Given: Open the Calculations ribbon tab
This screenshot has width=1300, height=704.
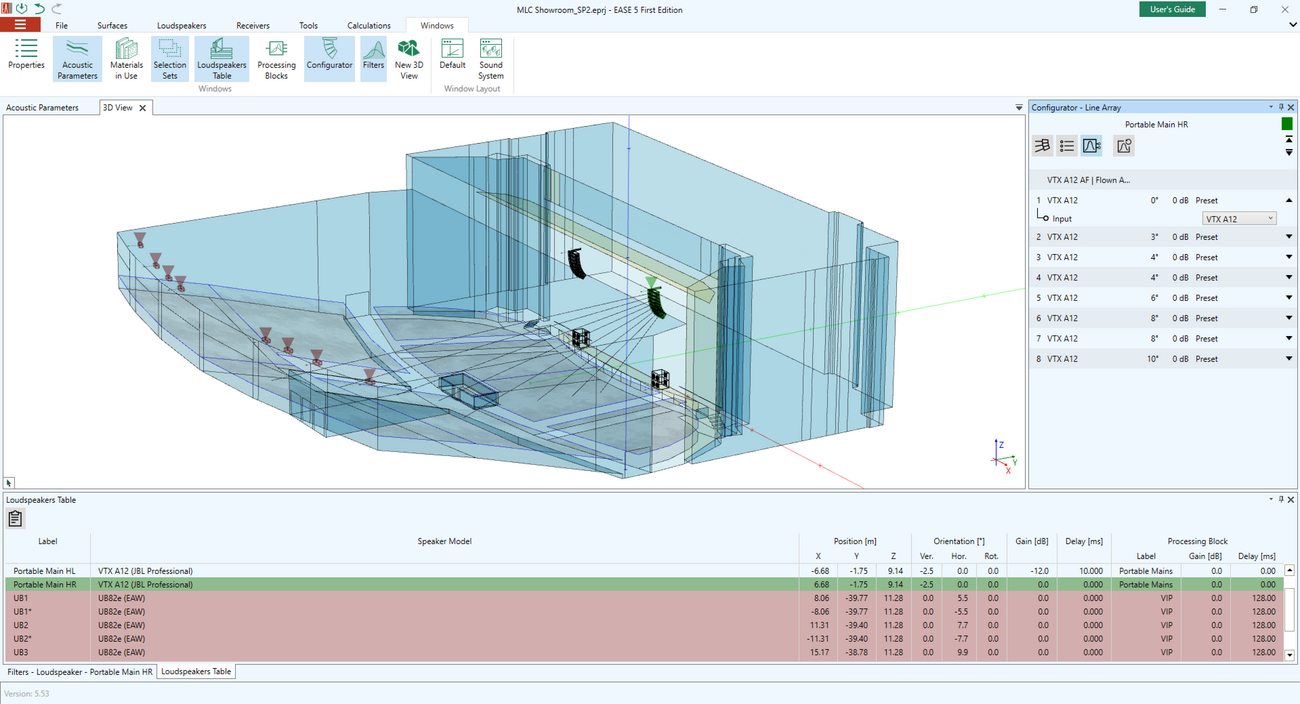Looking at the screenshot, I should tap(369, 26).
